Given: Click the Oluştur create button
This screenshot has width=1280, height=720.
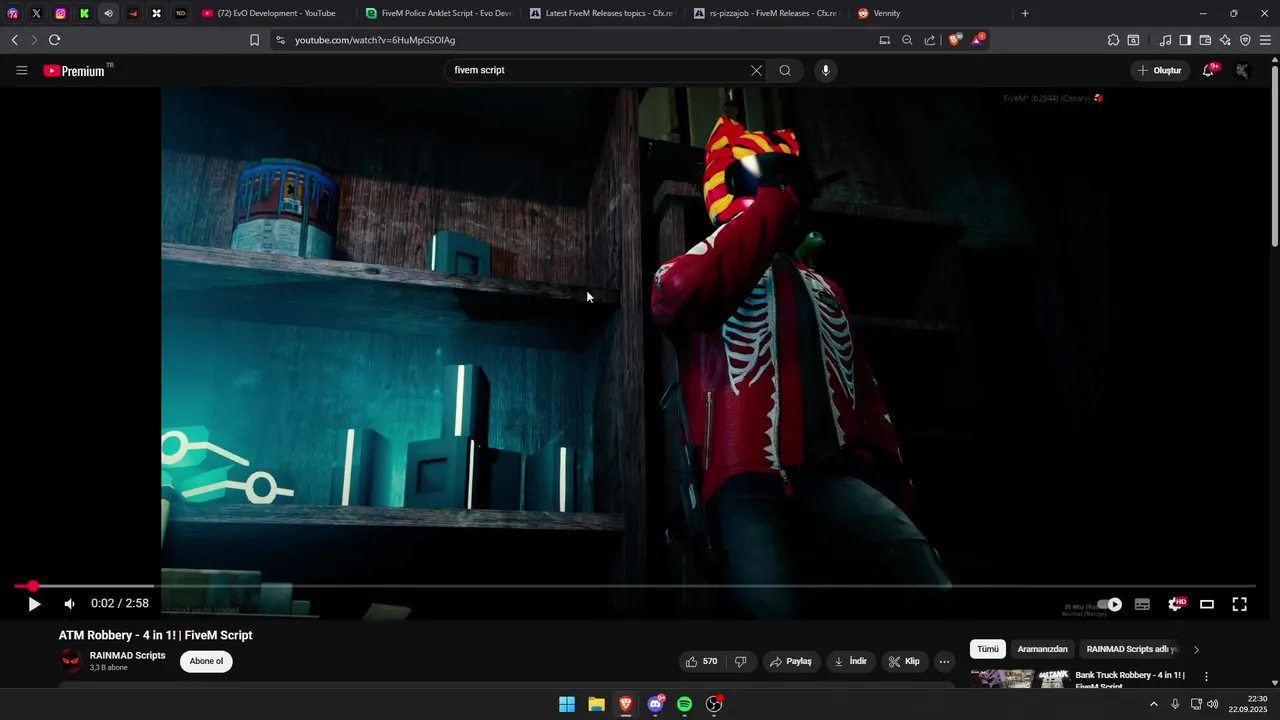Looking at the screenshot, I should click(1160, 70).
